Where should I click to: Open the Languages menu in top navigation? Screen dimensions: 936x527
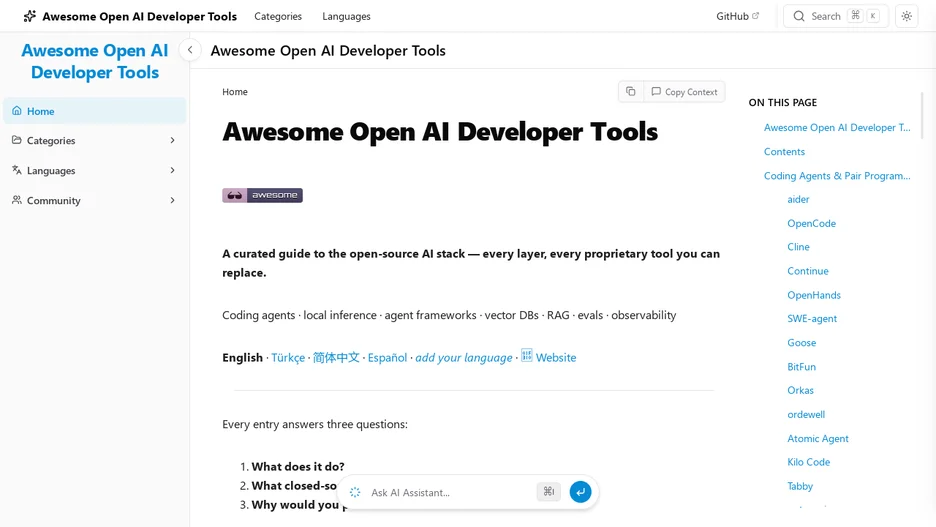(x=346, y=16)
